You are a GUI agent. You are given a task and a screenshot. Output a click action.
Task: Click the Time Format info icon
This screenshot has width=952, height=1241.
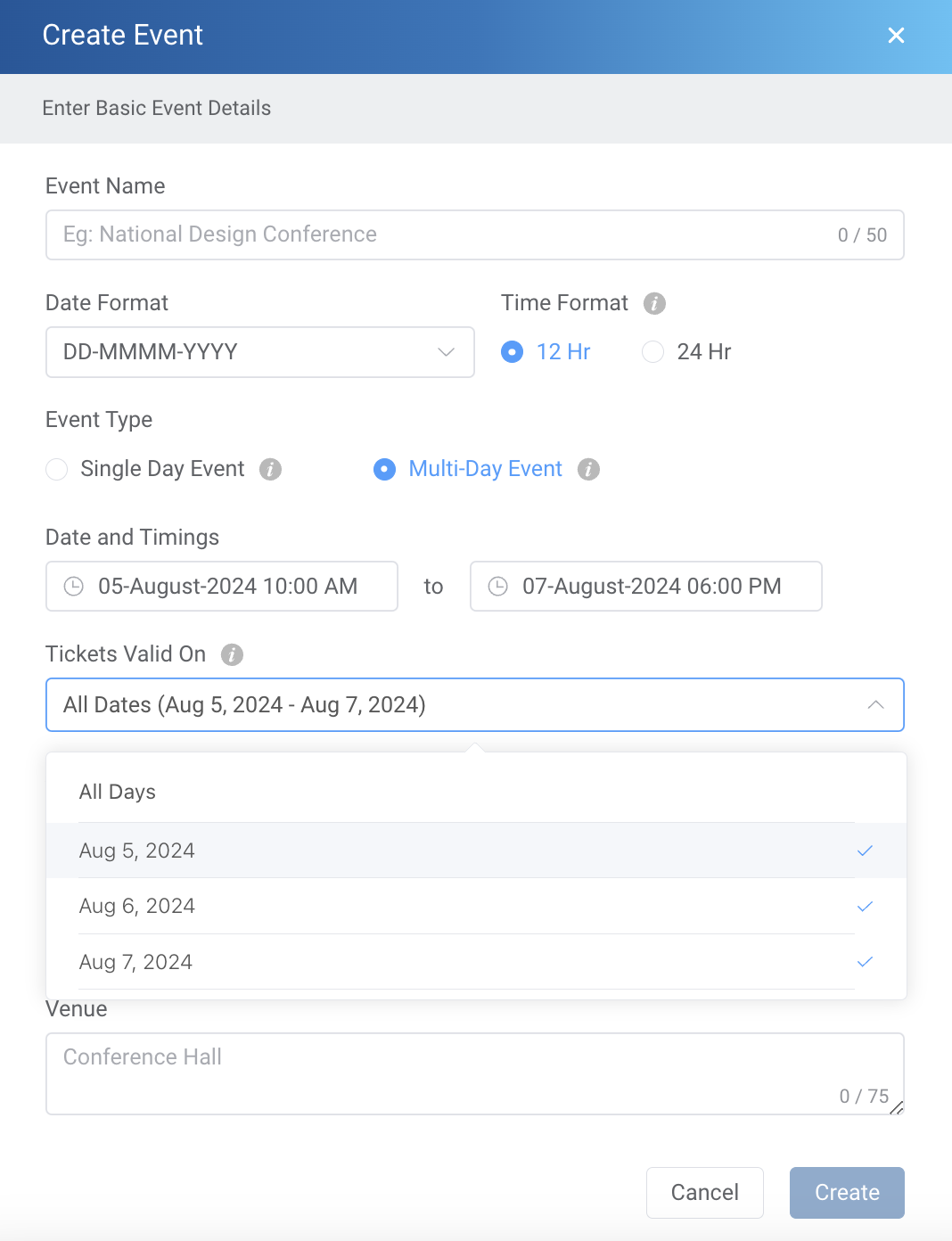655,303
